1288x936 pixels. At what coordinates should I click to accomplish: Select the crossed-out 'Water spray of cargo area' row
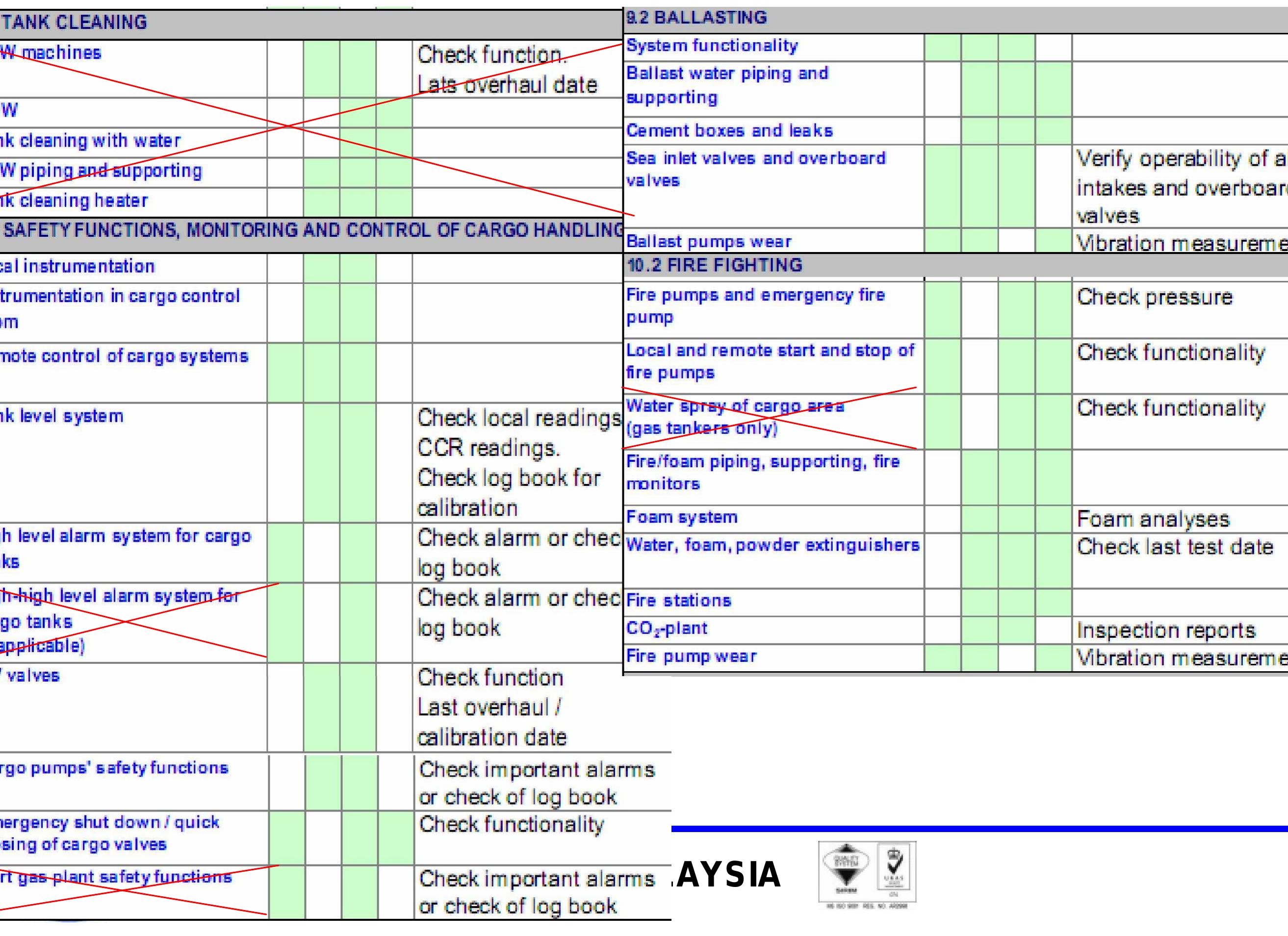coord(735,417)
